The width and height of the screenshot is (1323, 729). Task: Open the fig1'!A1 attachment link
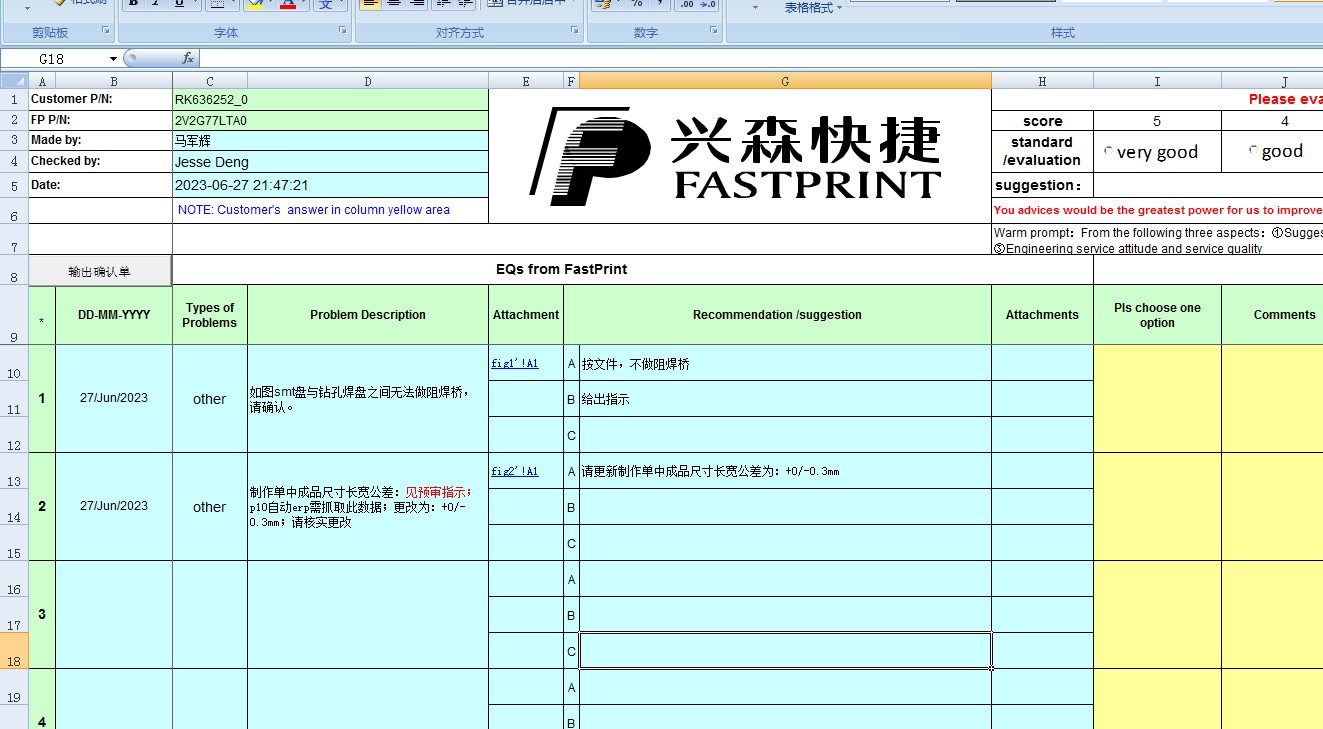pos(515,363)
